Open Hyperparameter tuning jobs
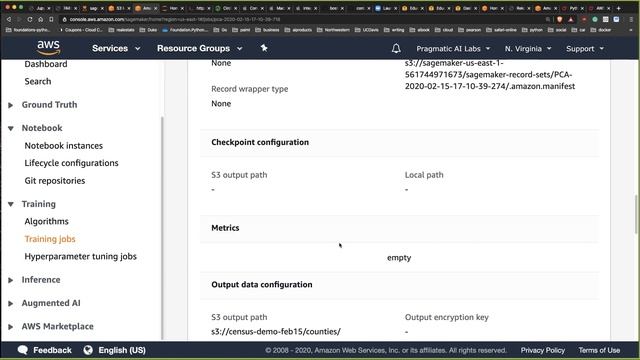This screenshot has width=640, height=360. (x=80, y=256)
